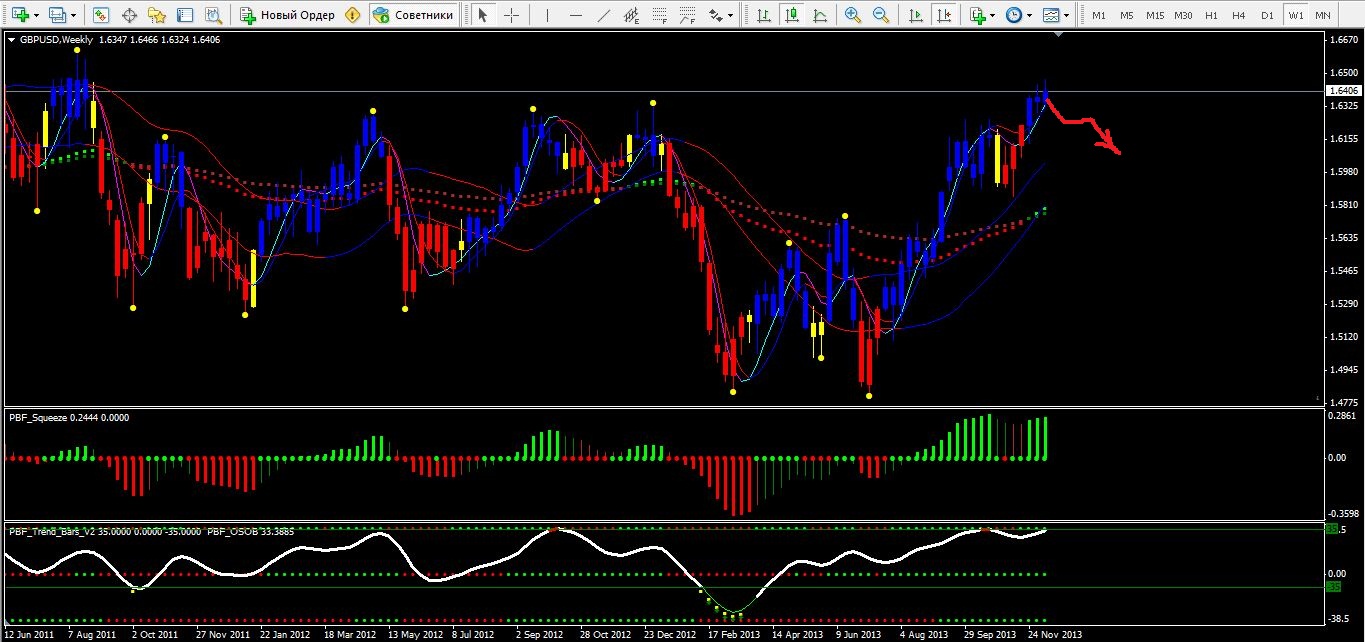Click the GBPUSD,Weekly chart label
This screenshot has height=642, width=1365.
point(55,40)
